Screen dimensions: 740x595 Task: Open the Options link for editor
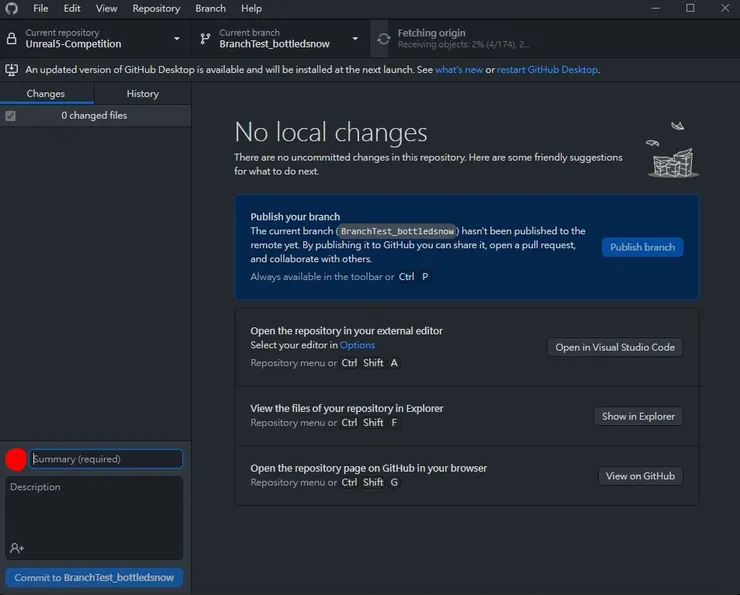click(357, 345)
